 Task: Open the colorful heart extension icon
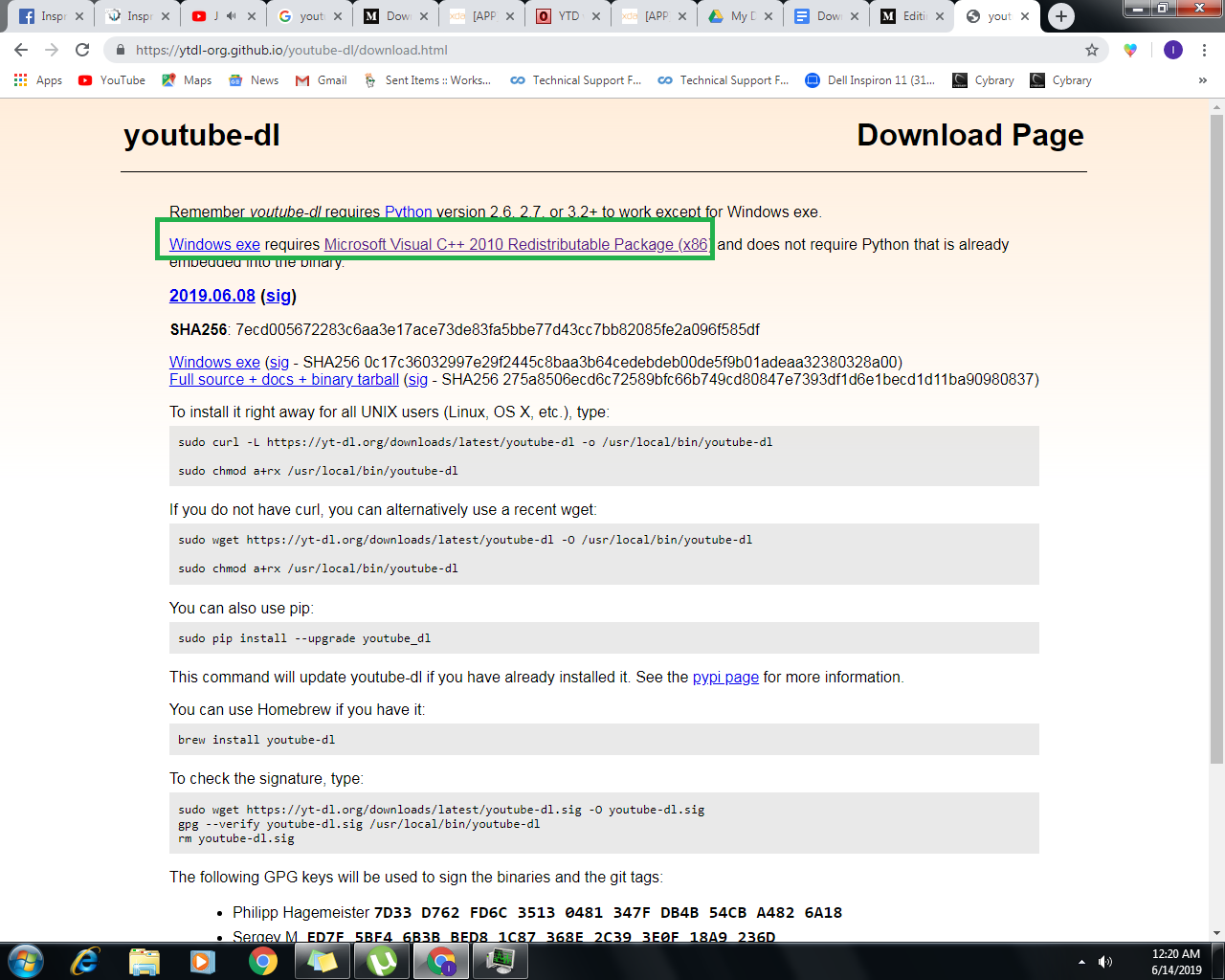coord(1130,50)
